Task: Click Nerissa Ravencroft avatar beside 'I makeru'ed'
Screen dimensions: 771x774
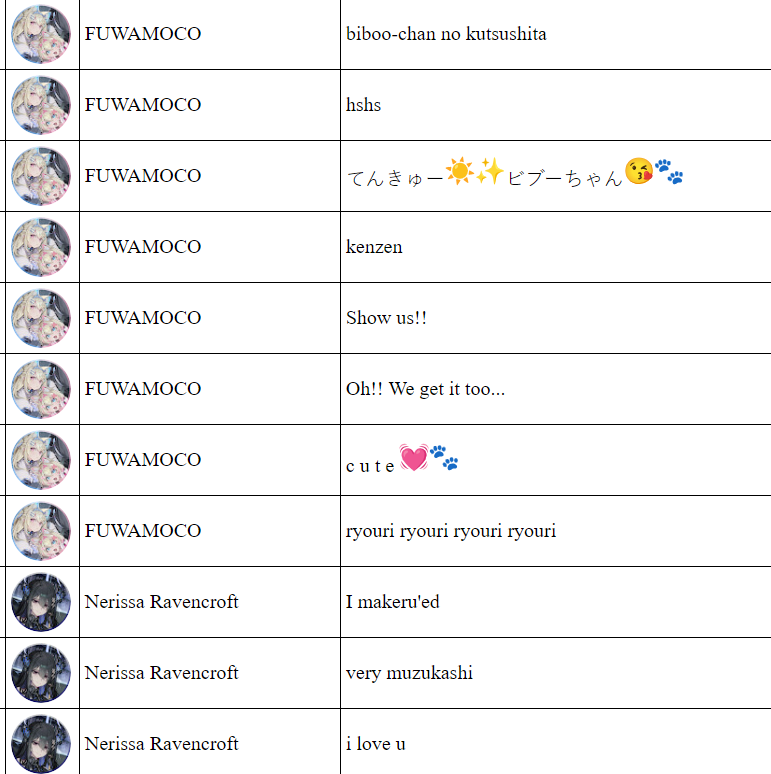Action: [40, 602]
